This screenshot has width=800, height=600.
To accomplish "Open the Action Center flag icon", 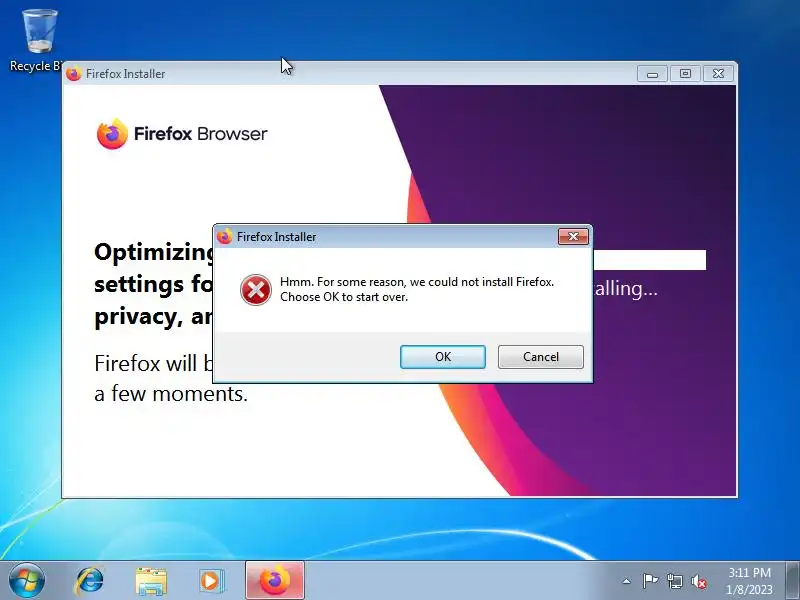I will click(x=650, y=581).
